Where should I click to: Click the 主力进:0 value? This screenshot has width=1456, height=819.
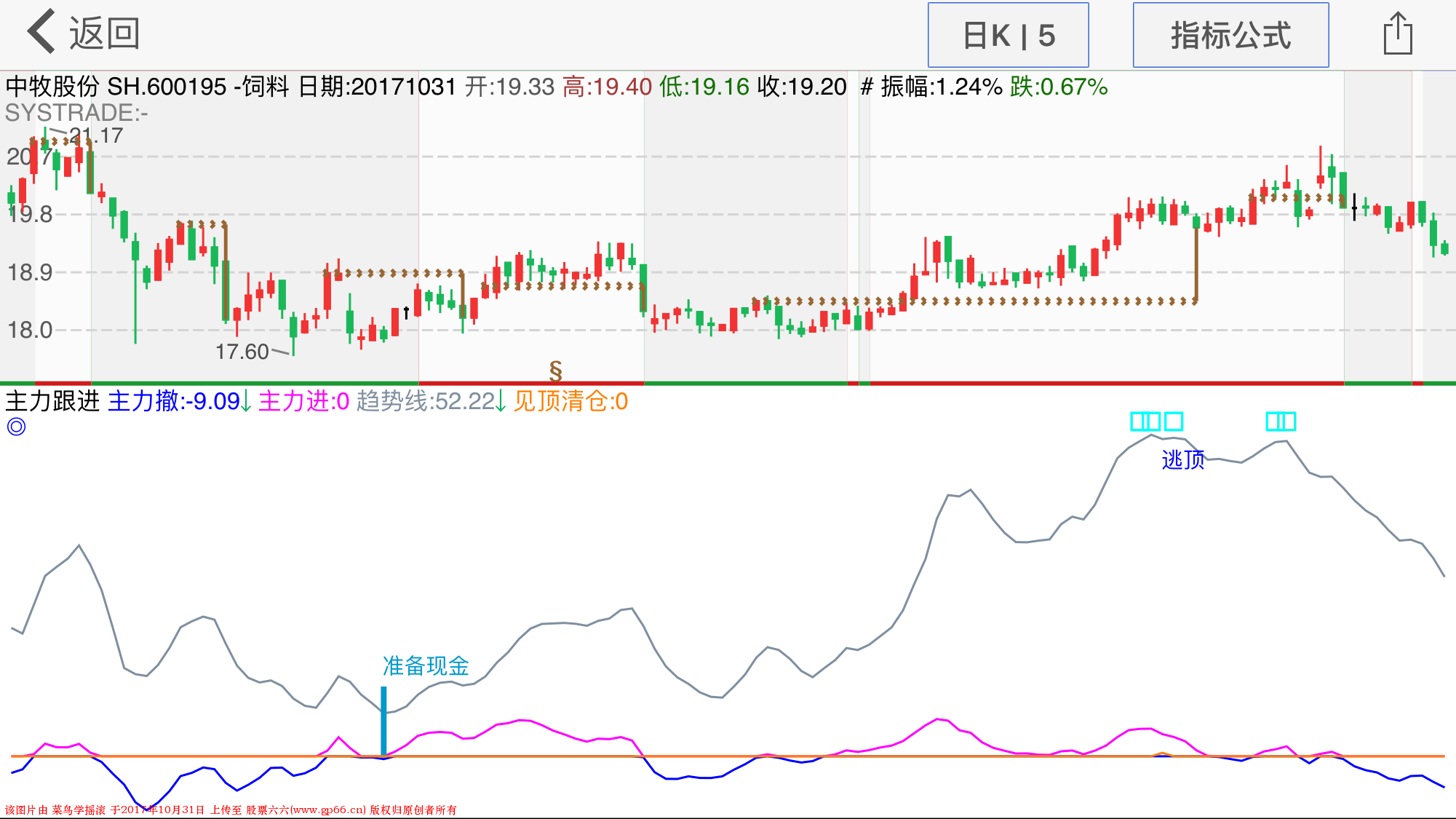pyautogui.click(x=303, y=401)
